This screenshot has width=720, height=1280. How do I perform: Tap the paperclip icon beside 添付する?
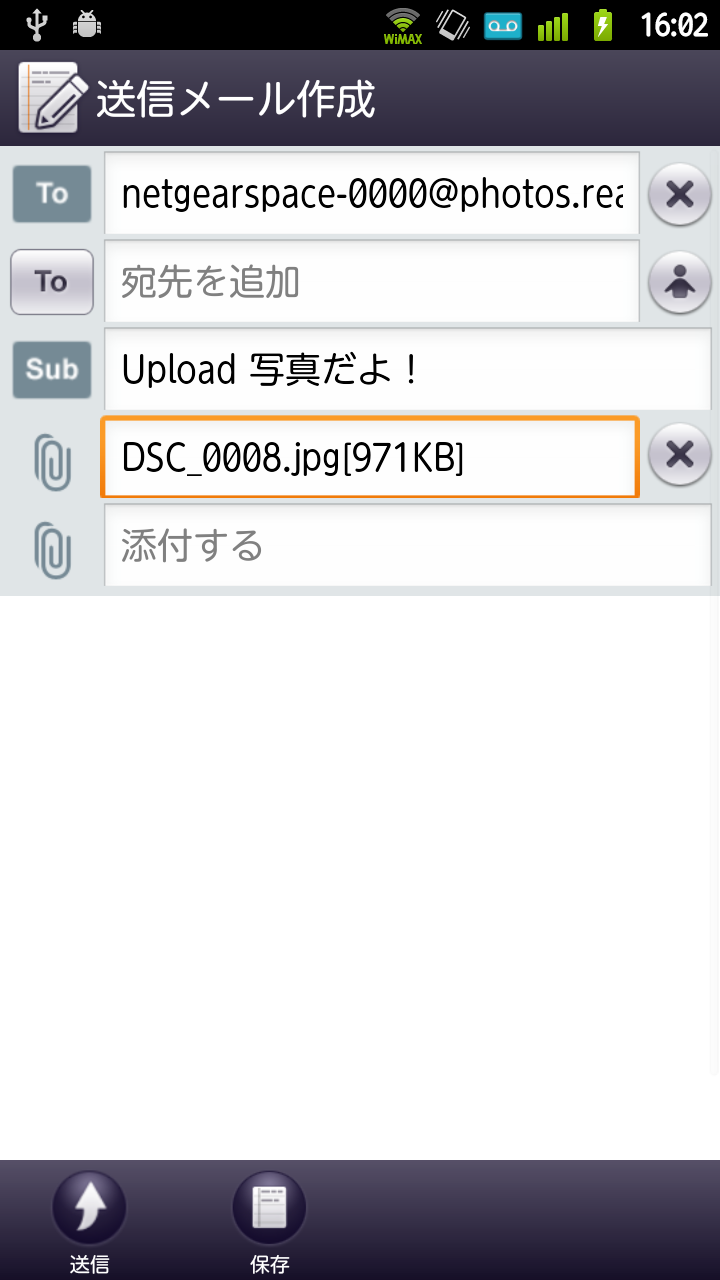(52, 549)
